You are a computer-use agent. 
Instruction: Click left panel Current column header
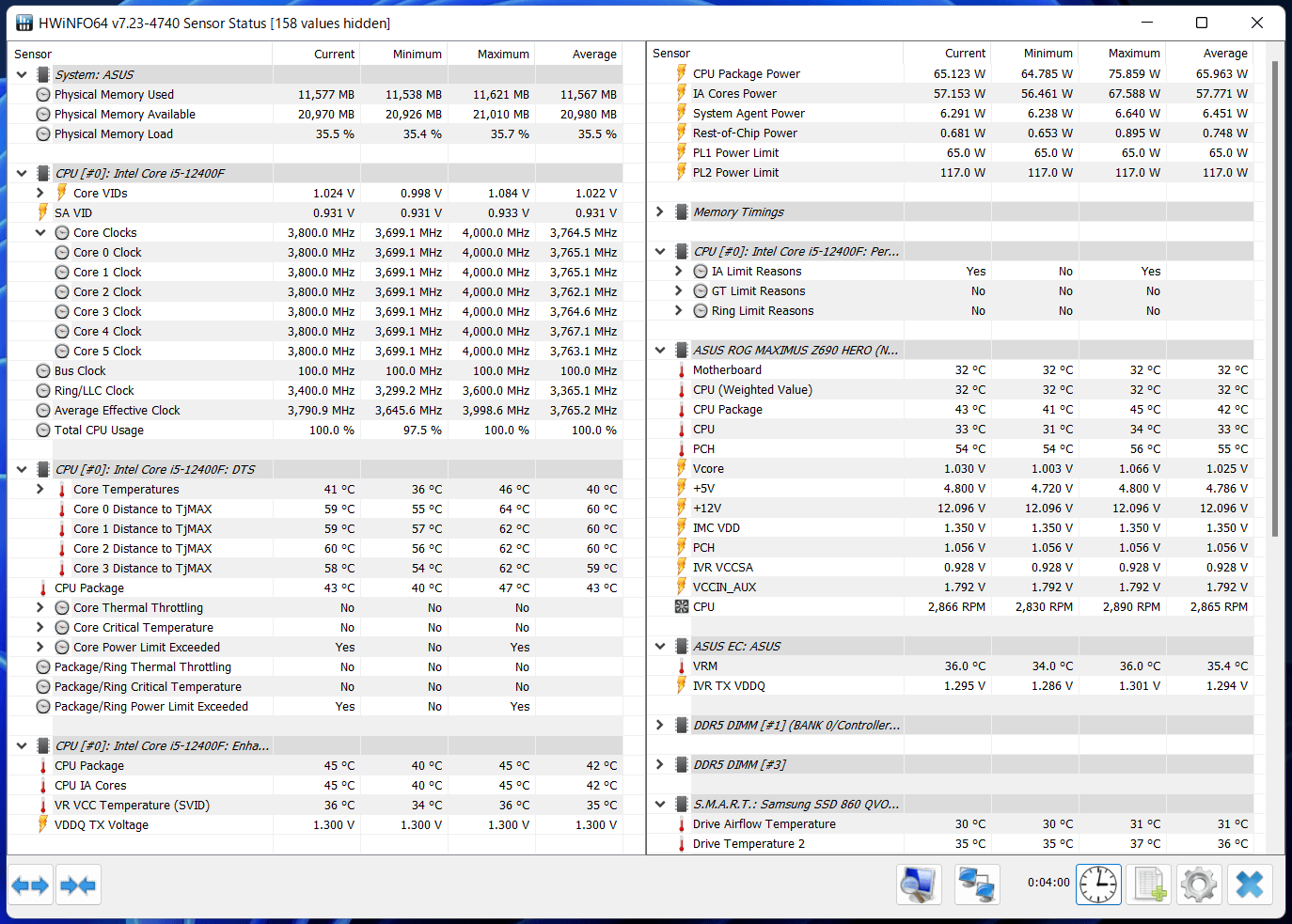pos(317,54)
